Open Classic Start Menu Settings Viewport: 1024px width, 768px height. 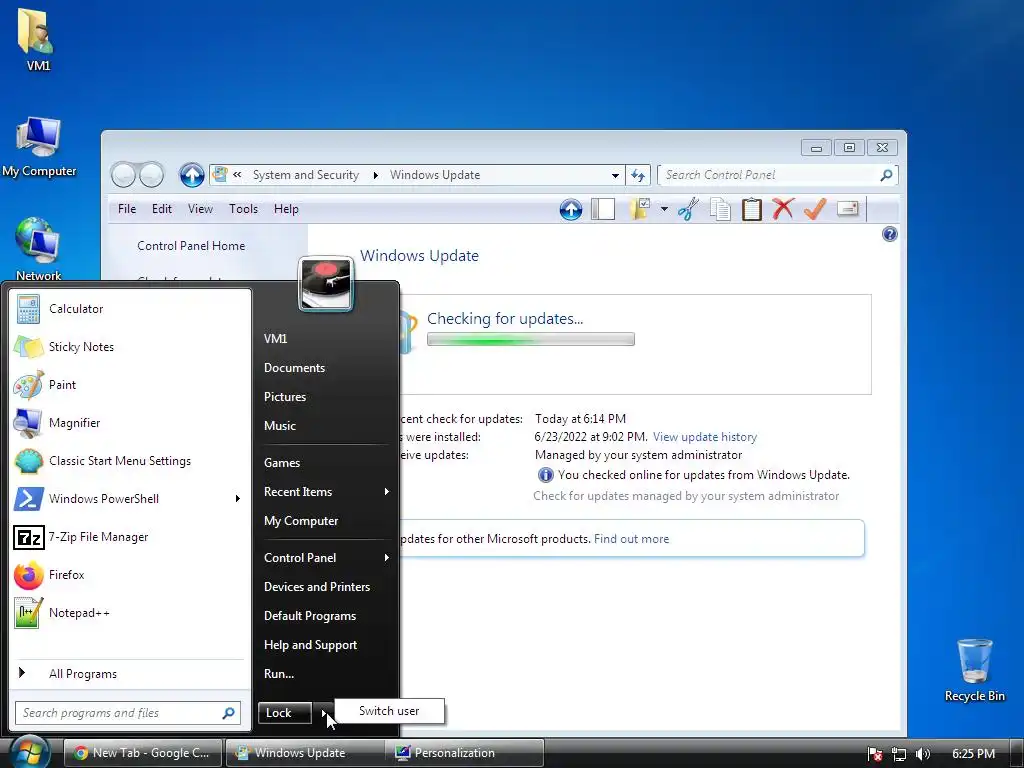click(129, 460)
